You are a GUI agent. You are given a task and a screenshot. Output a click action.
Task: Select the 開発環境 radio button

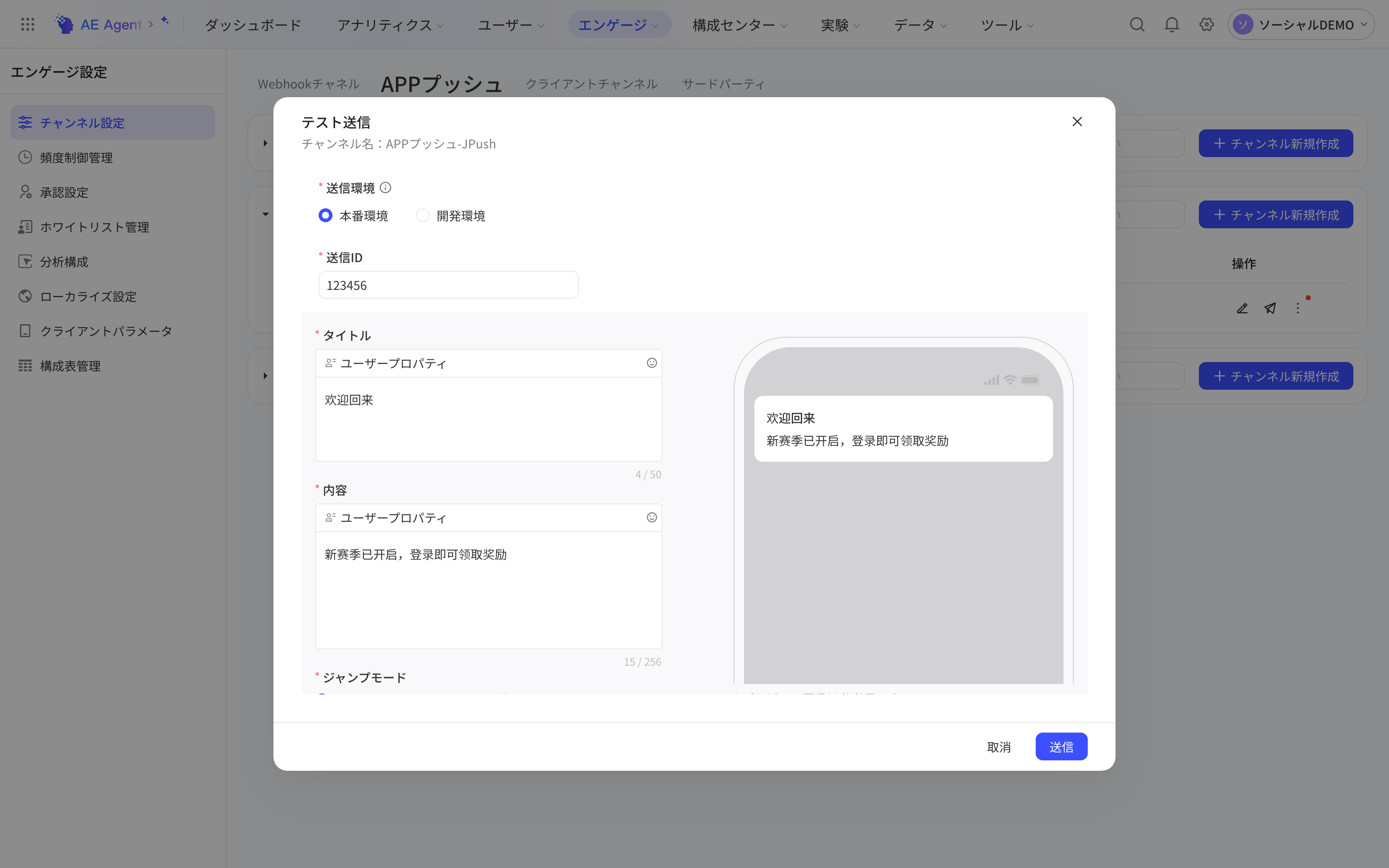[x=422, y=215]
